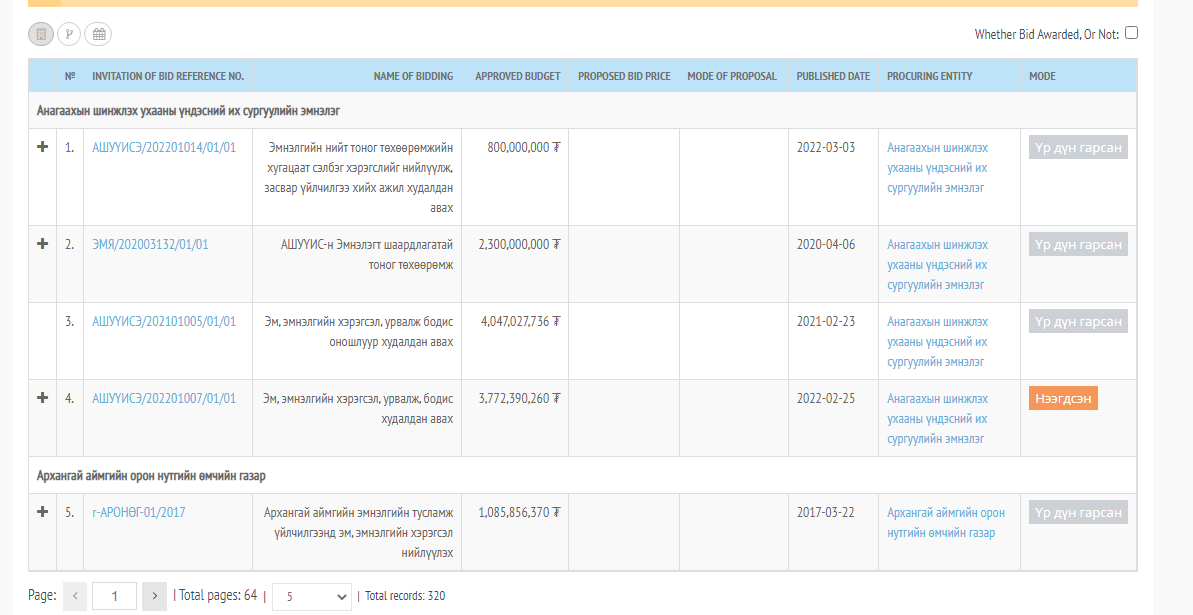1193x615 pixels.
Task: Go to previous page arrow
Action: (x=75, y=596)
